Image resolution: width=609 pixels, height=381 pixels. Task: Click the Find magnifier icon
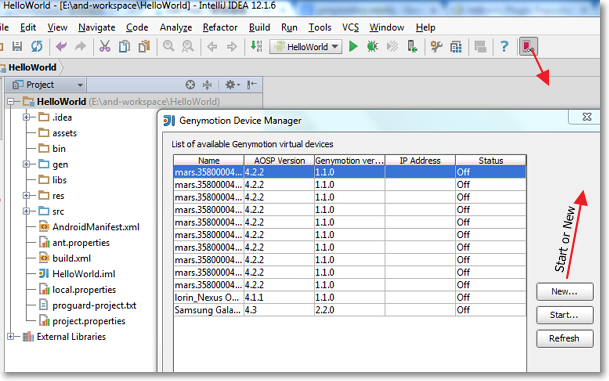click(x=168, y=47)
